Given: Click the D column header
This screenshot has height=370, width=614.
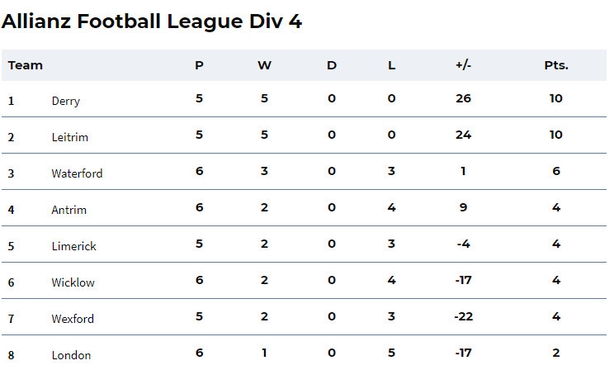Looking at the screenshot, I should [x=332, y=65].
